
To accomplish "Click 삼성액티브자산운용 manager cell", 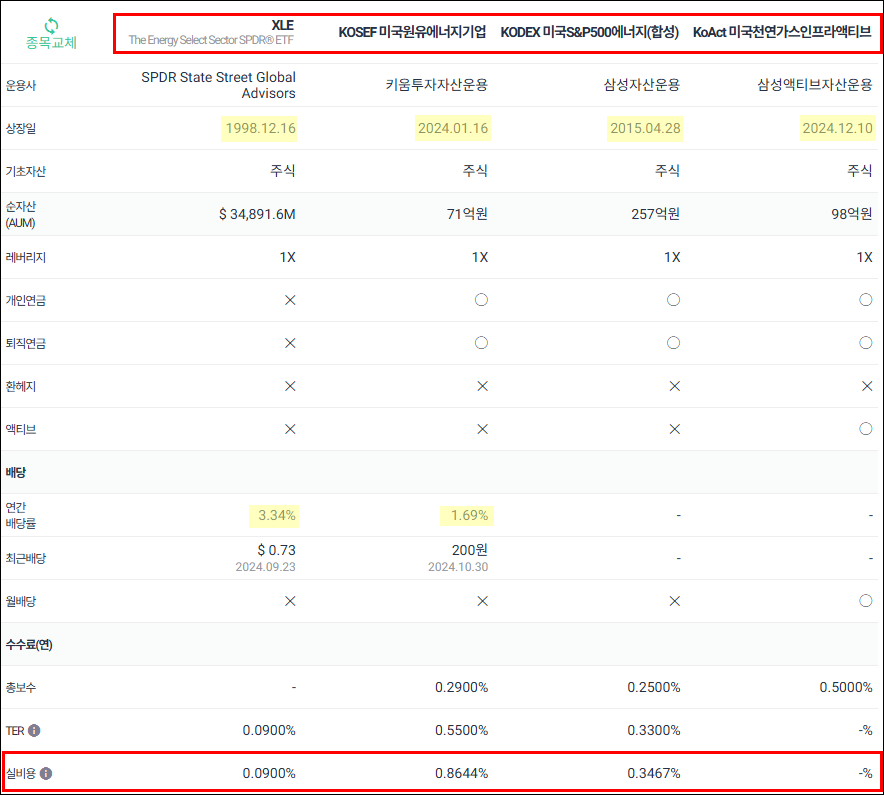I will point(815,85).
